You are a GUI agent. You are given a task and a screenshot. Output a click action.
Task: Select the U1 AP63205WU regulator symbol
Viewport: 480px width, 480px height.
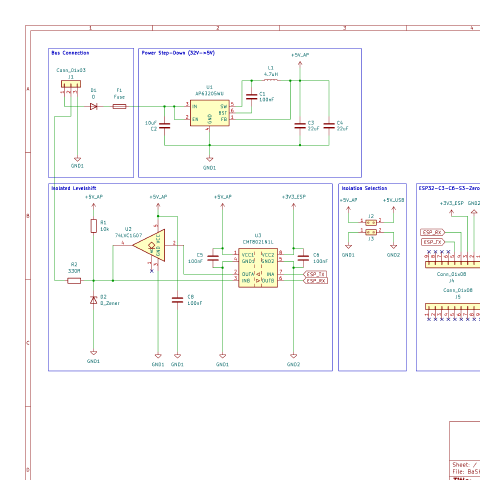click(210, 113)
